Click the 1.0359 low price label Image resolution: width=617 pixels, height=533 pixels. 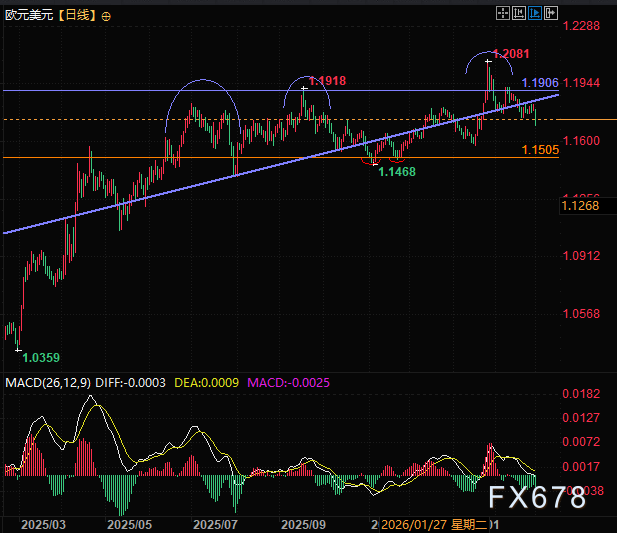tap(41, 358)
